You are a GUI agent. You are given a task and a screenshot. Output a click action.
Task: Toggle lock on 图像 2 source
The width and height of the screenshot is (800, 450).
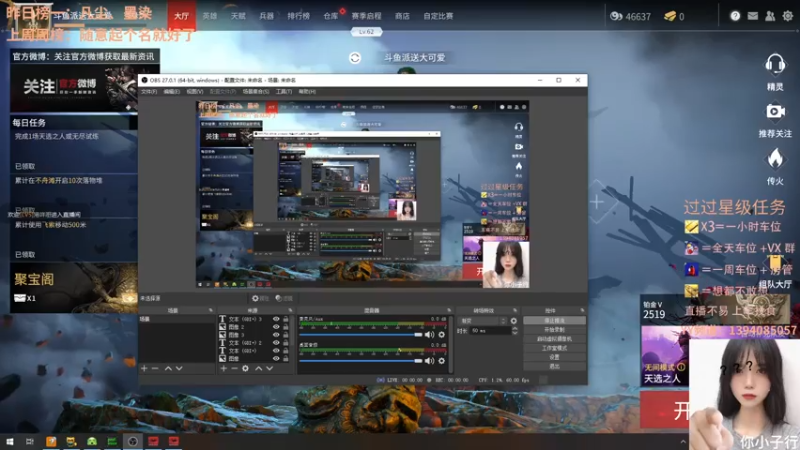coord(286,327)
